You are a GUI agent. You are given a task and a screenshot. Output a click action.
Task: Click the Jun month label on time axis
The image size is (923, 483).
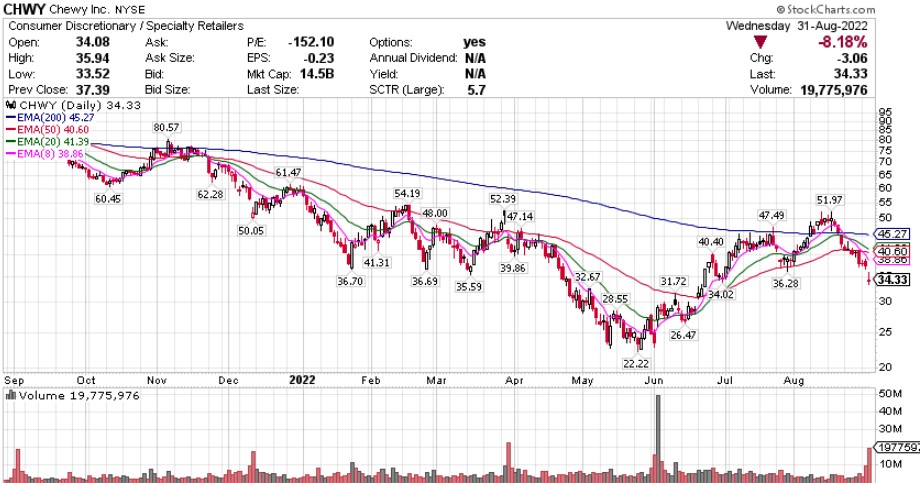tap(653, 381)
